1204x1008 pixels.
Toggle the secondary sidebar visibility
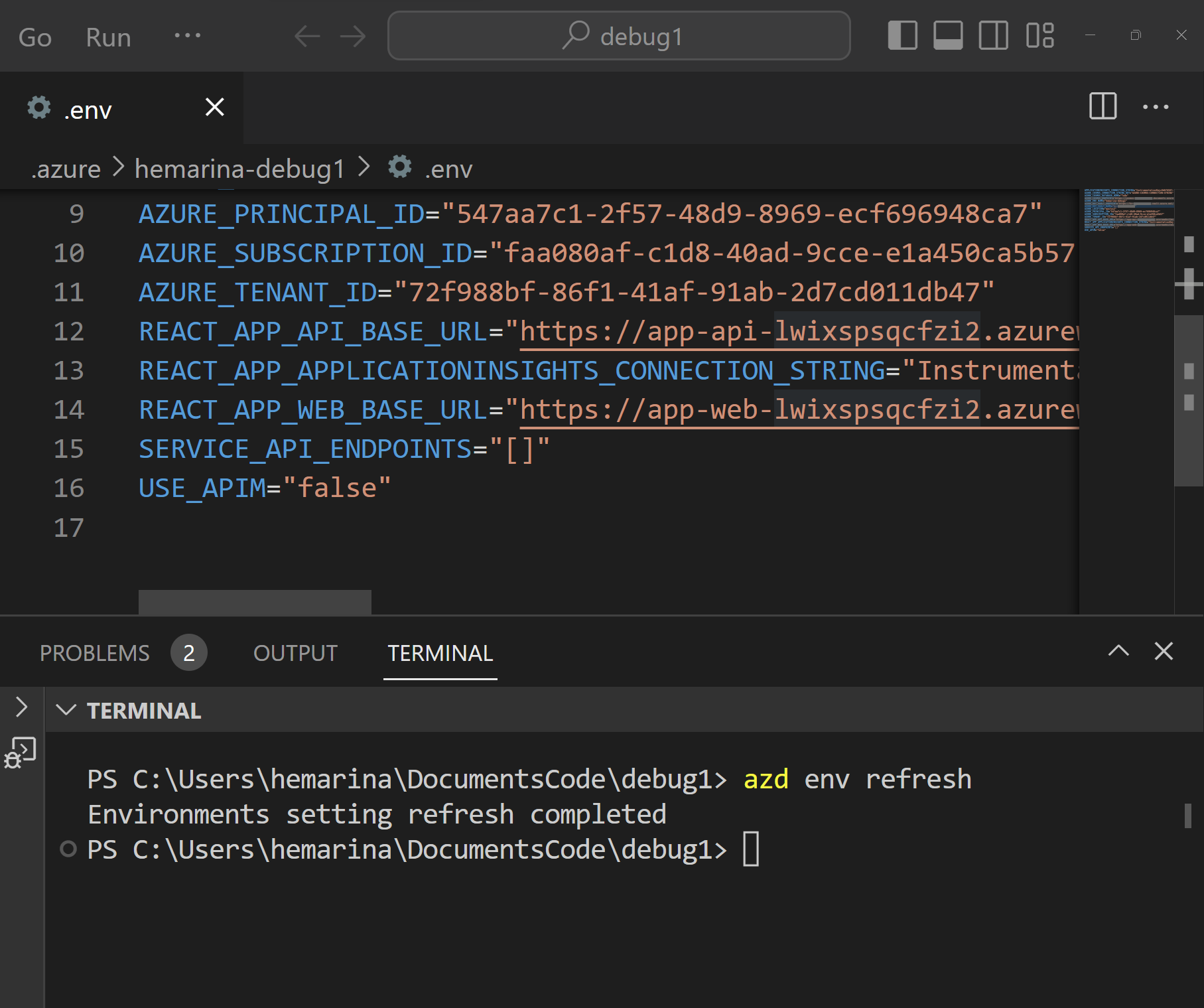click(x=992, y=35)
